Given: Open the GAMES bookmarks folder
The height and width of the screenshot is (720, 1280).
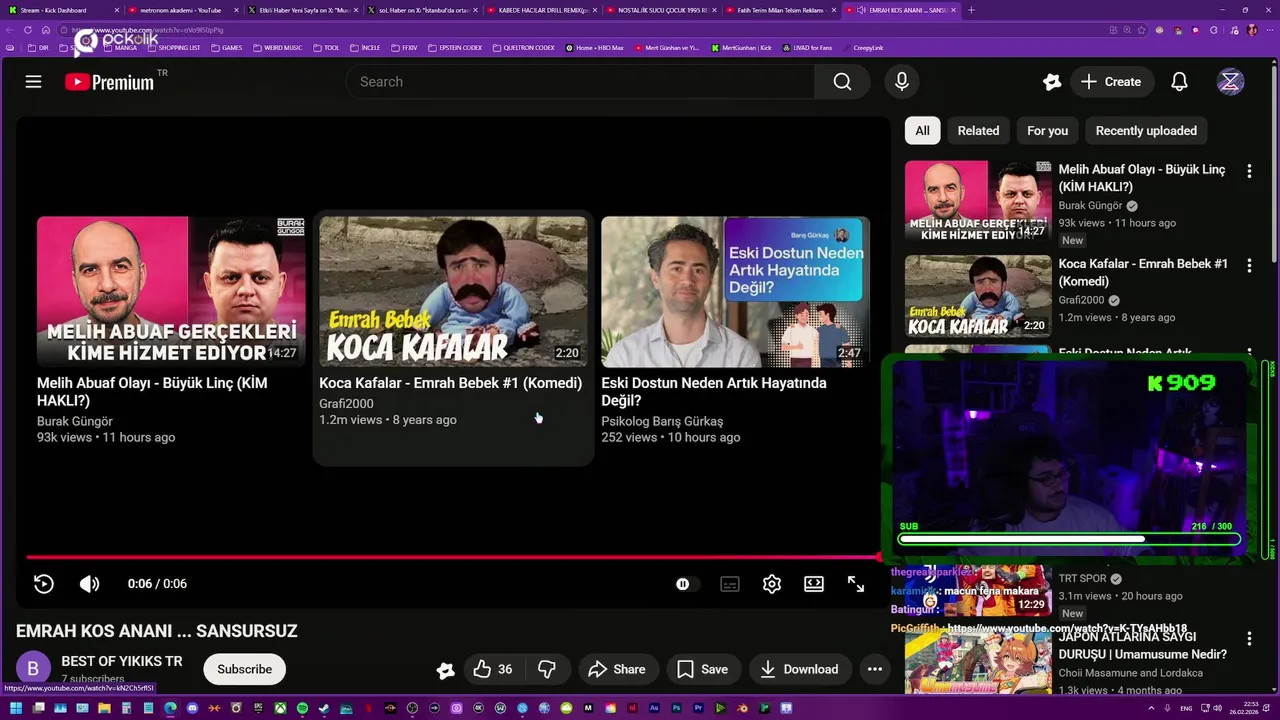Looking at the screenshot, I should pyautogui.click(x=226, y=47).
